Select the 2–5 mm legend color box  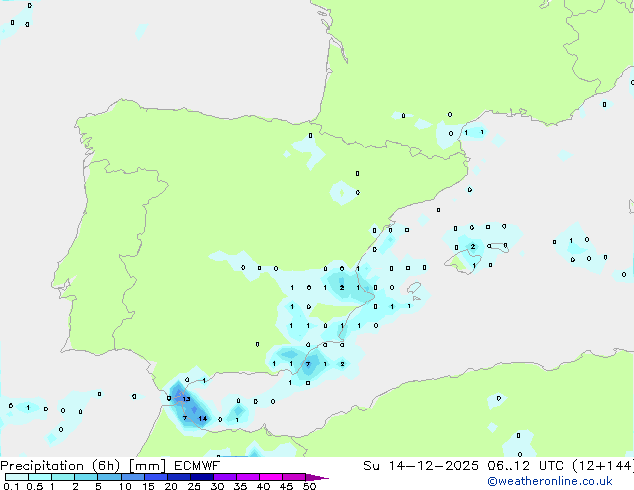point(86,477)
